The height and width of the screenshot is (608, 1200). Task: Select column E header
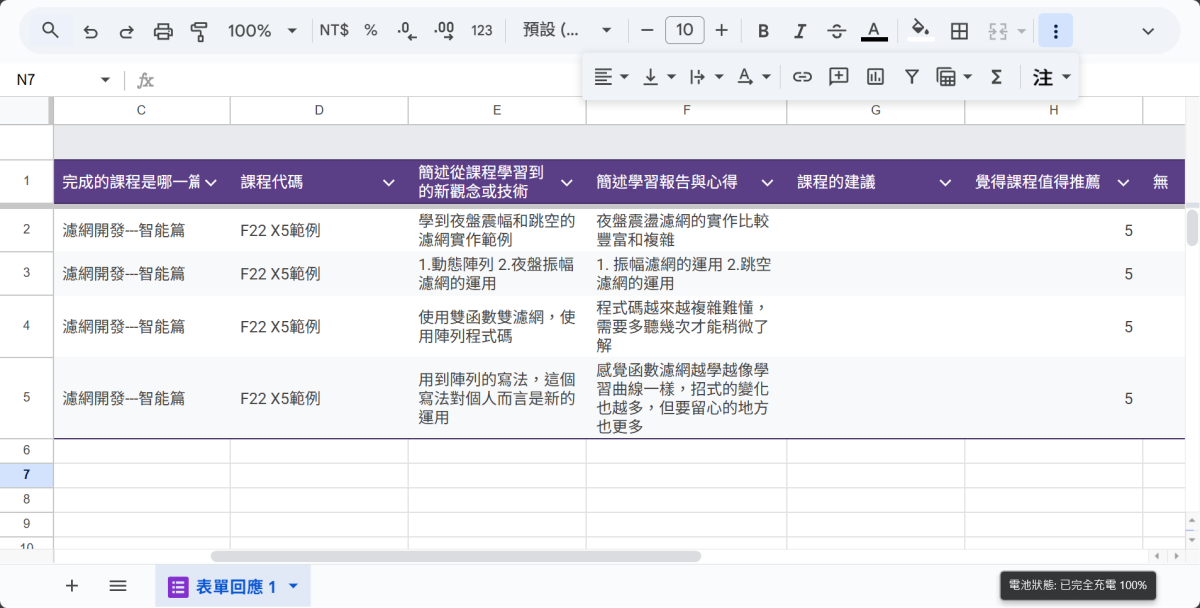click(x=497, y=110)
